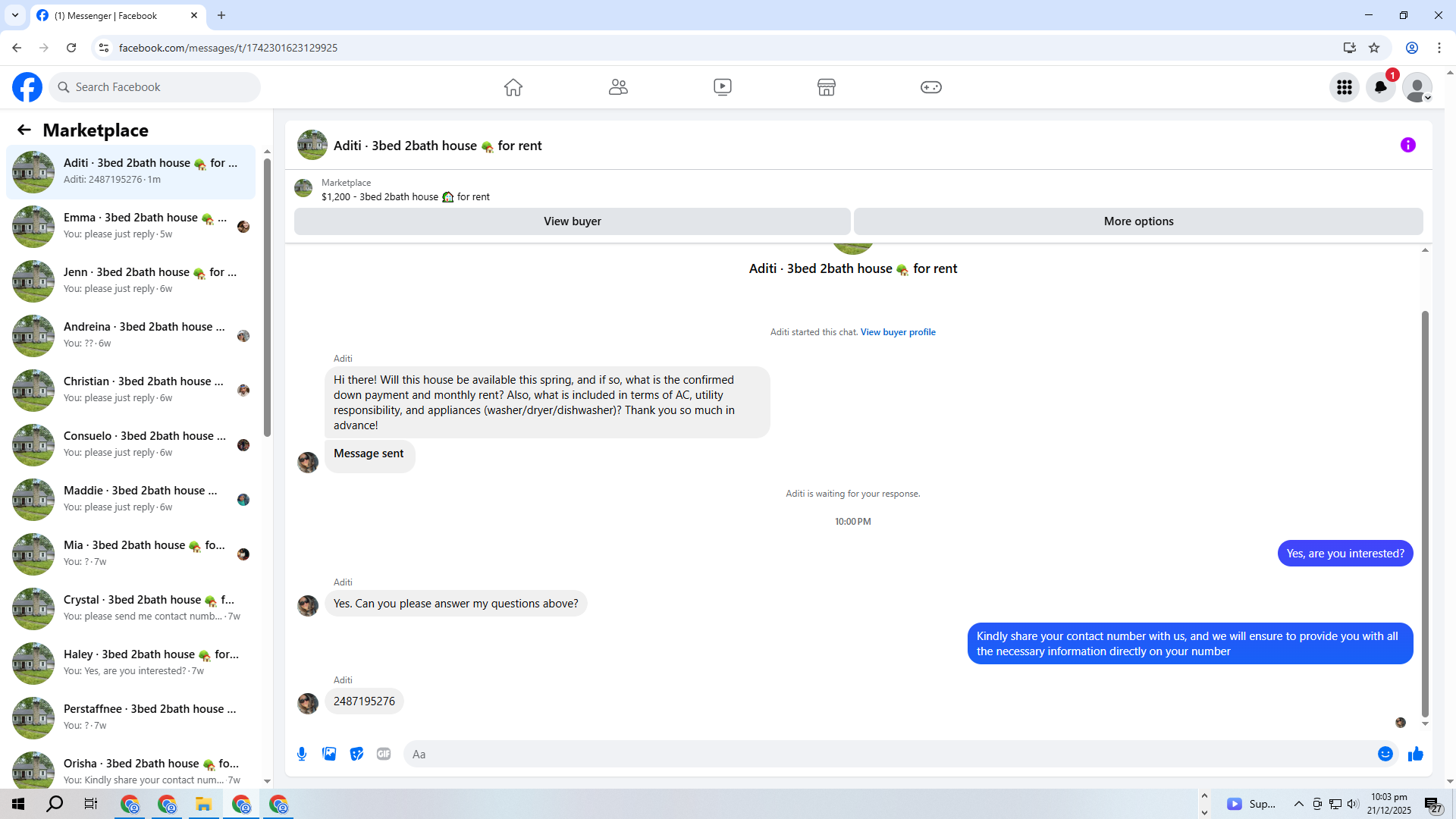Open the Facebook menu grid icon
Viewport: 1456px width, 819px height.
click(x=1345, y=87)
